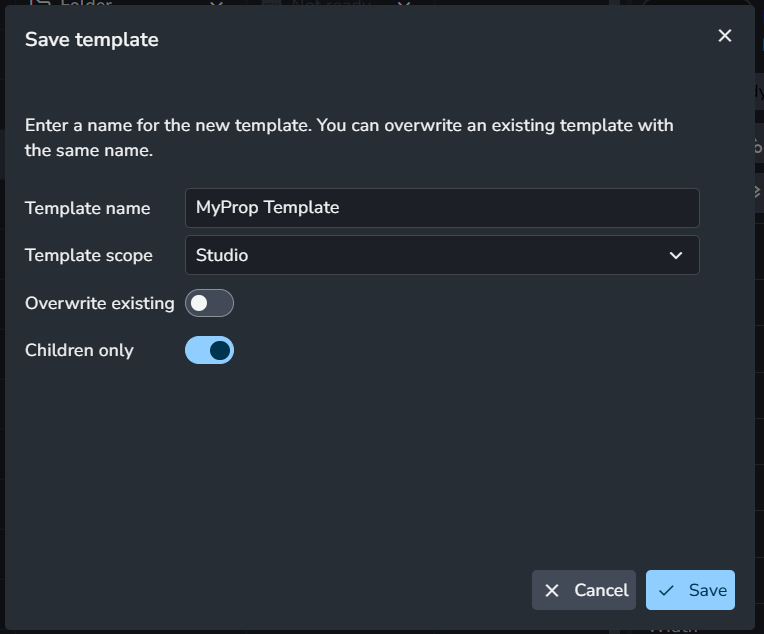Screen dimensions: 764x634
Task: Click the 'Overwrite existing' label text
Action: coord(99,303)
